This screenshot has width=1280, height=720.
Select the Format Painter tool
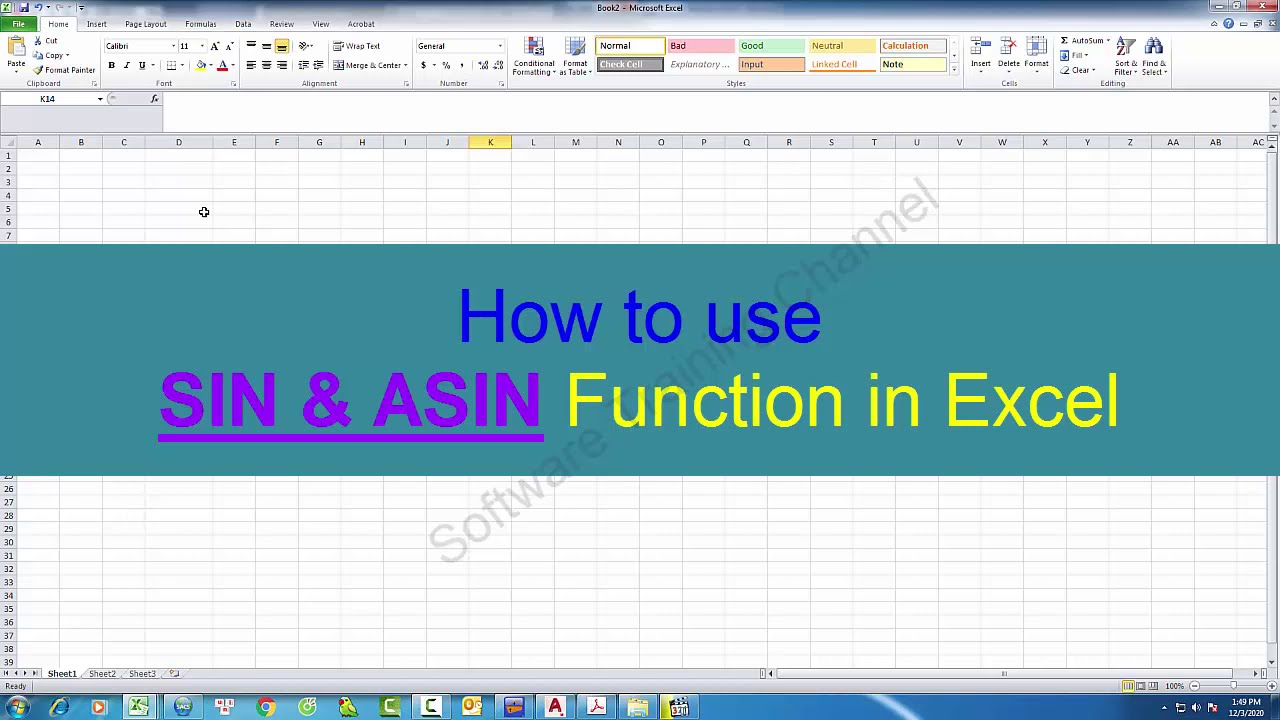coord(64,70)
